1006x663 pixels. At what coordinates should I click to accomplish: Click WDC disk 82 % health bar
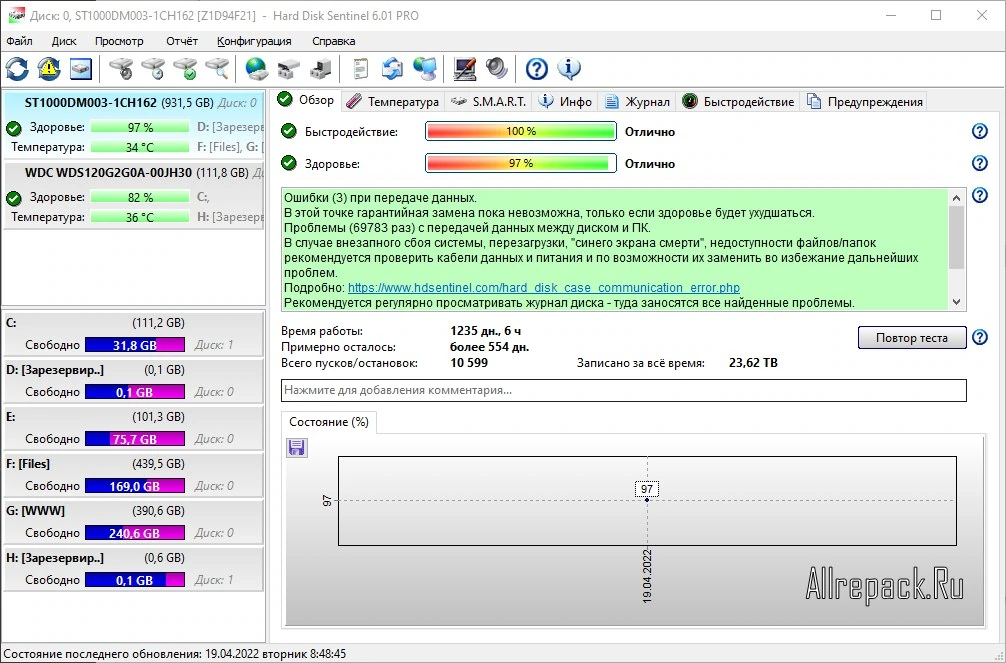click(140, 198)
